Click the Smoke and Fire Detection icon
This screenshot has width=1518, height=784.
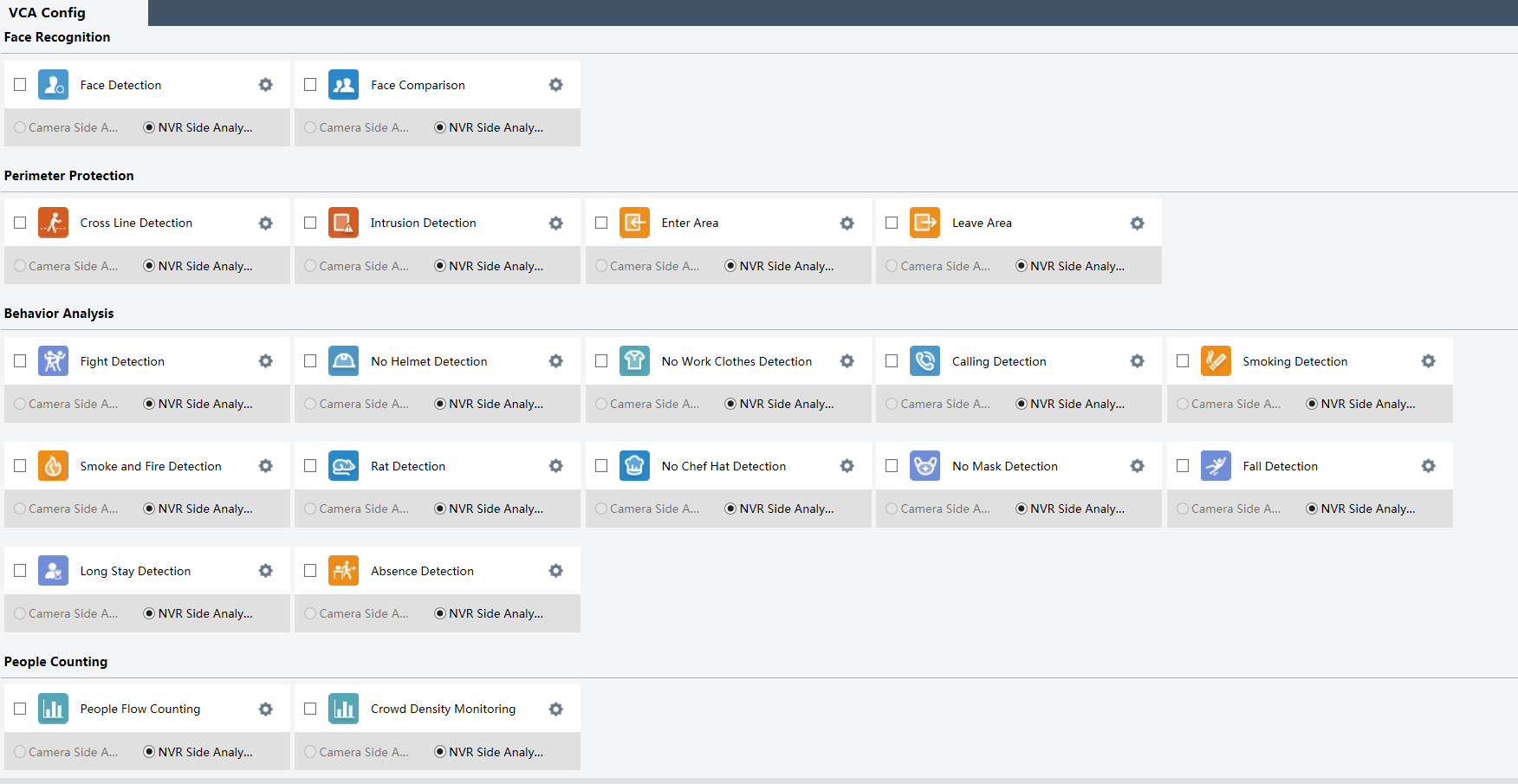click(x=53, y=466)
